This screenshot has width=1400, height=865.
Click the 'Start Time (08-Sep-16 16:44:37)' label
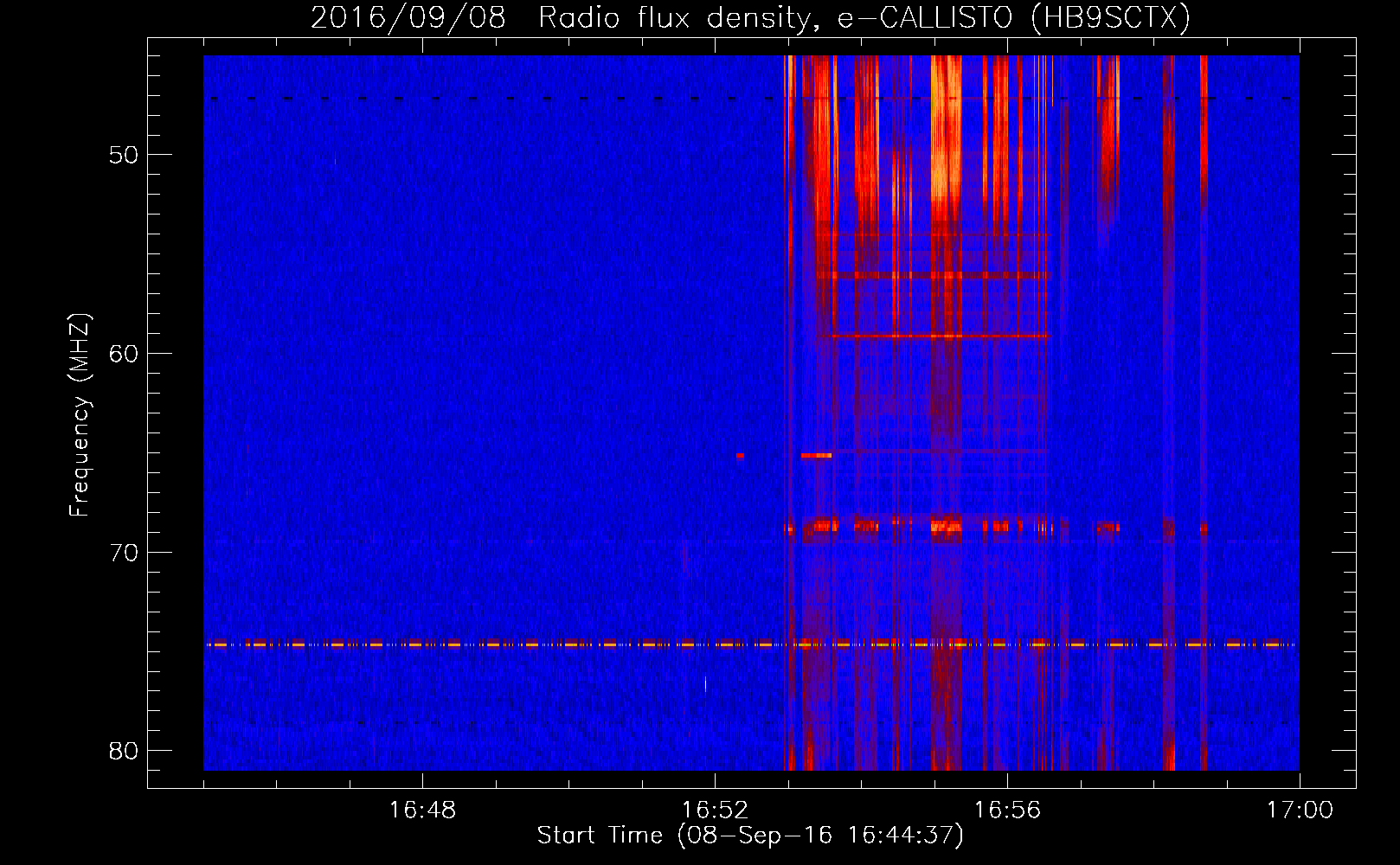[x=750, y=836]
